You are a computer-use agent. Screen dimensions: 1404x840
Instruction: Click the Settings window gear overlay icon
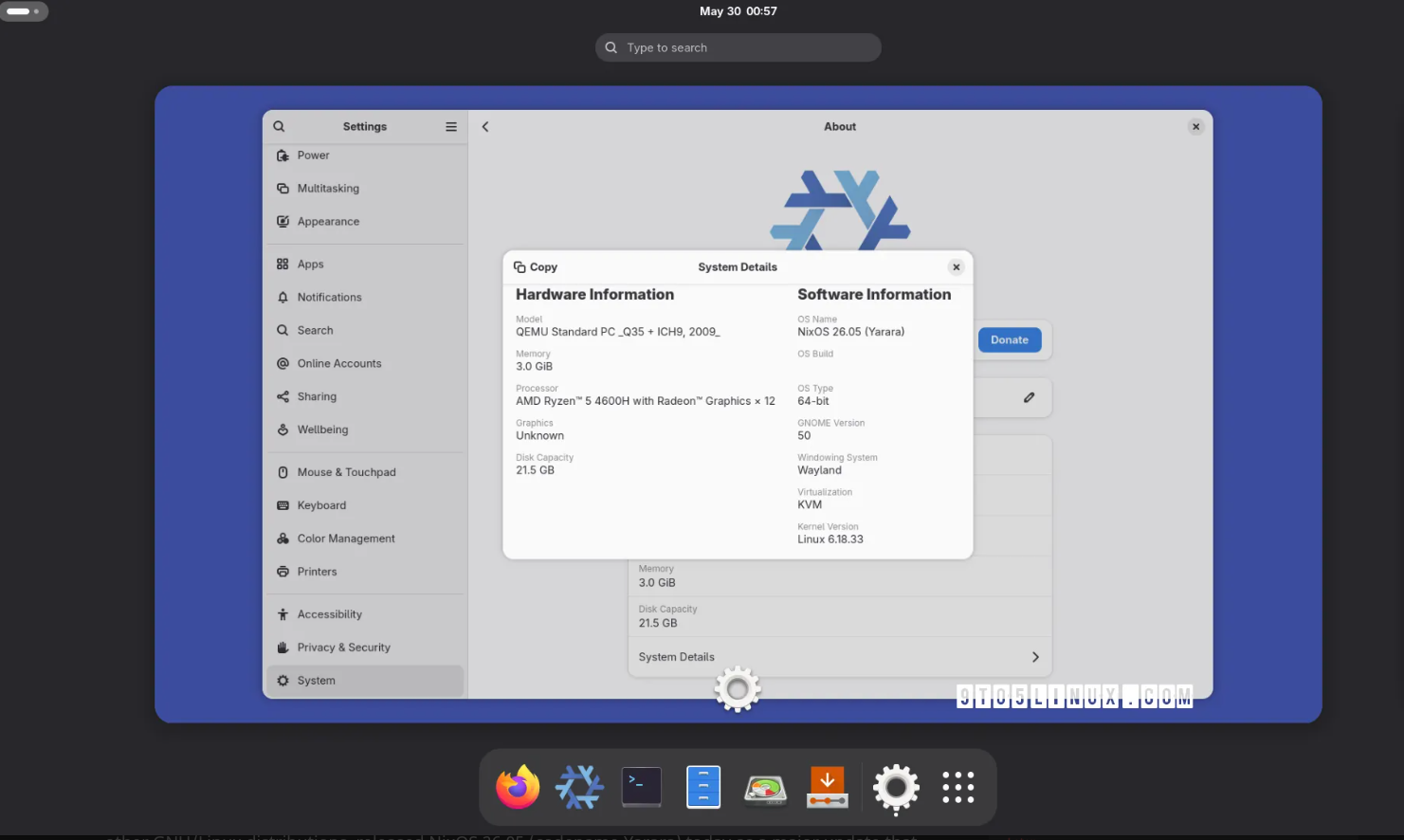coord(738,689)
